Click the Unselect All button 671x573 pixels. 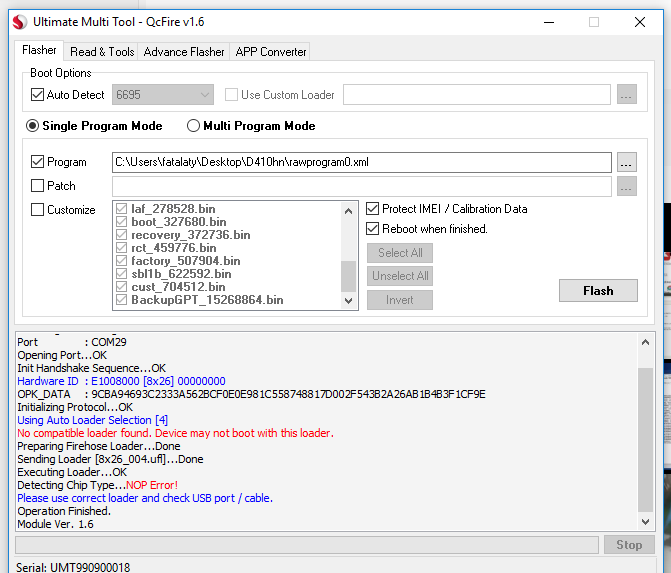[400, 276]
